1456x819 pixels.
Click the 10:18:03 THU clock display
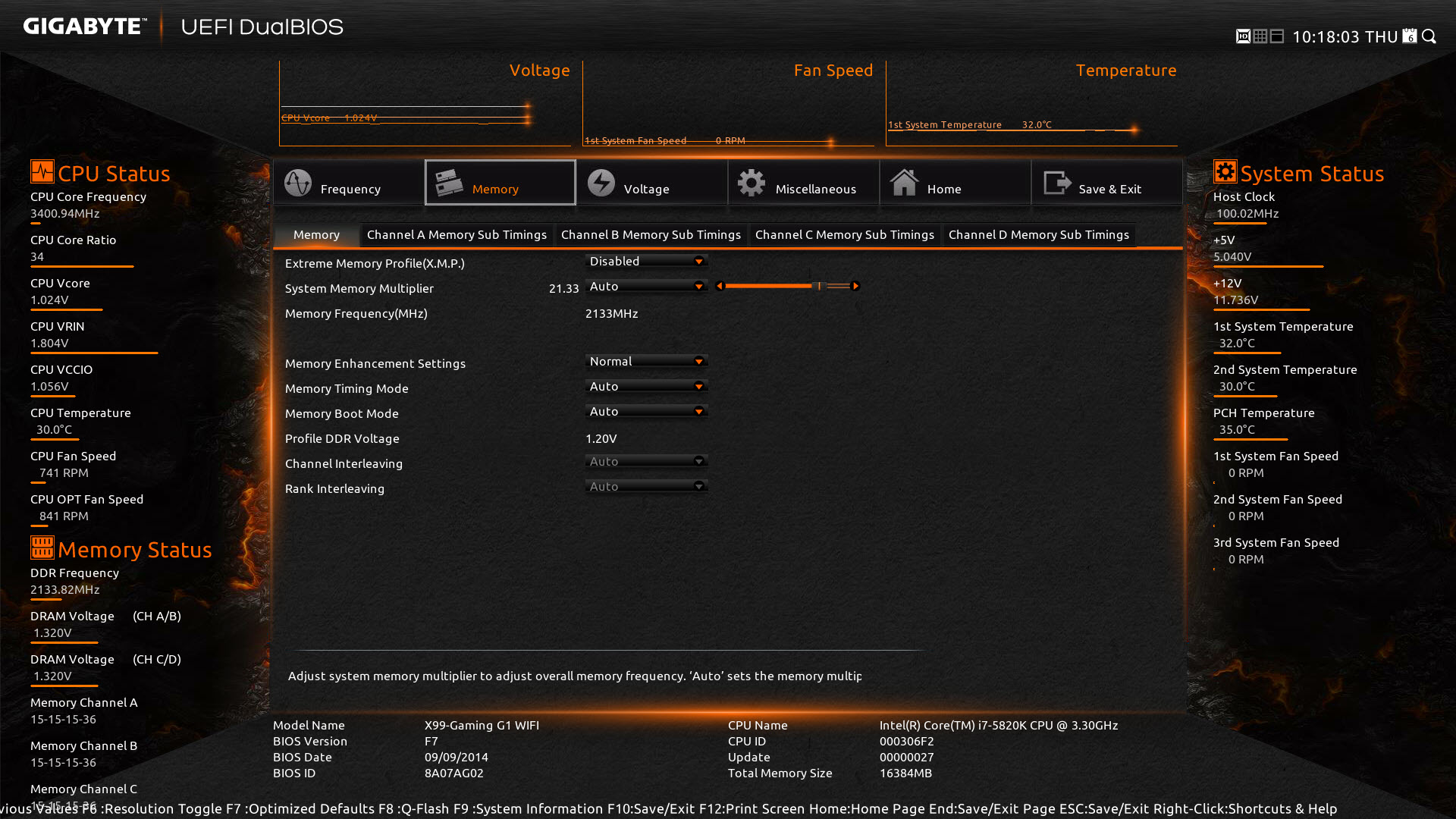[1345, 36]
